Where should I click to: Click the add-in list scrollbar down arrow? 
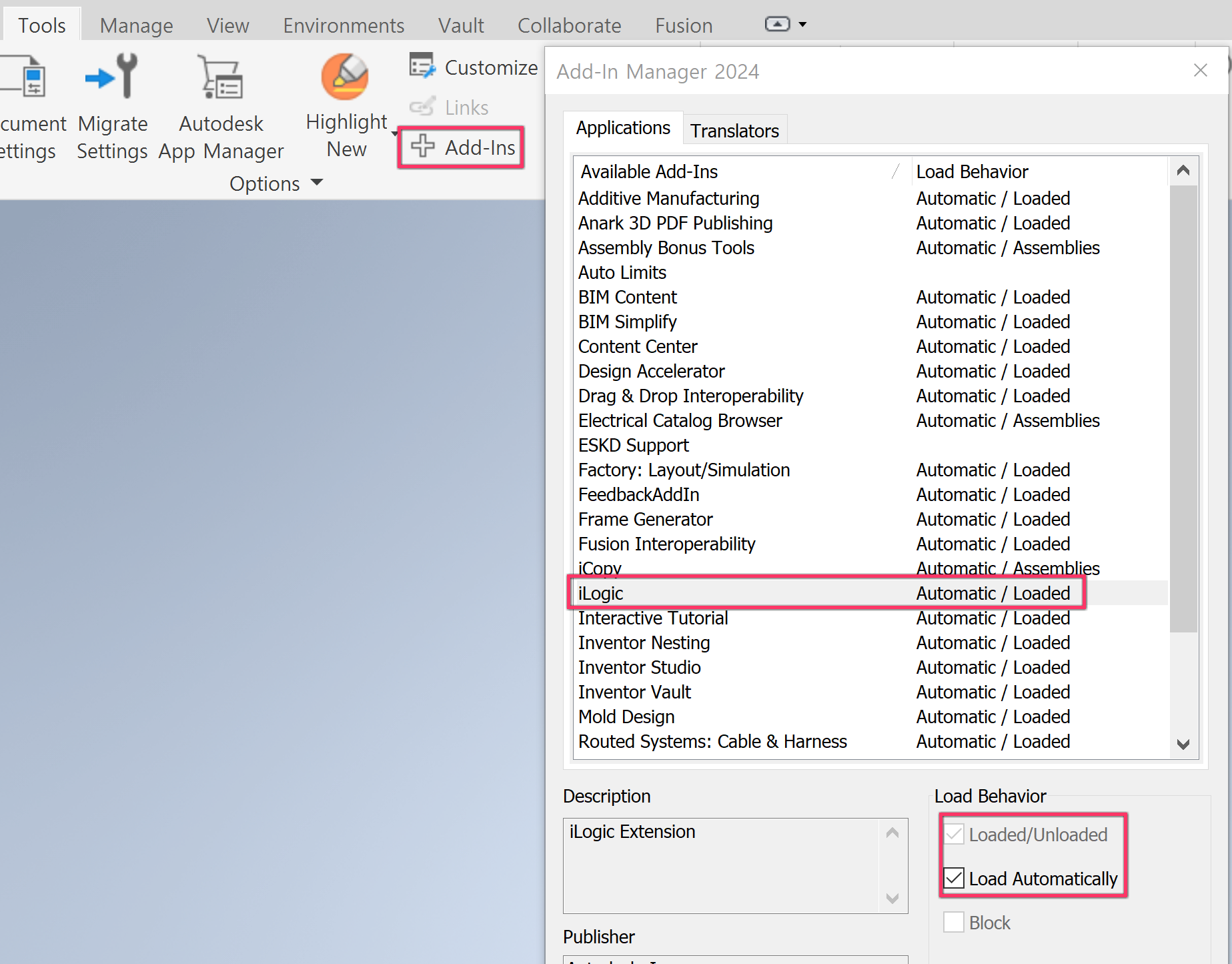pyautogui.click(x=1183, y=743)
